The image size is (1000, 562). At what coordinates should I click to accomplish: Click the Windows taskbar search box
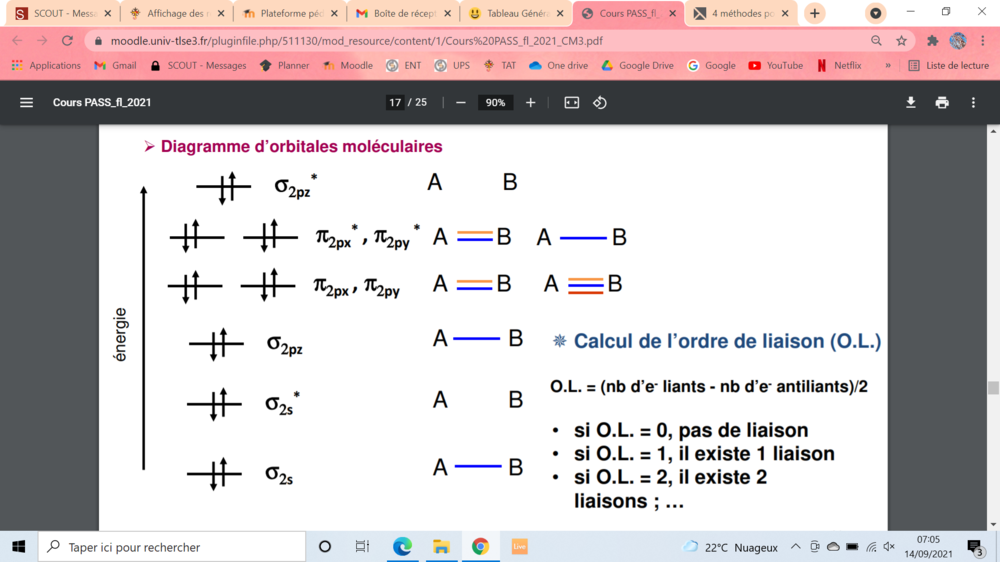pyautogui.click(x=172, y=547)
